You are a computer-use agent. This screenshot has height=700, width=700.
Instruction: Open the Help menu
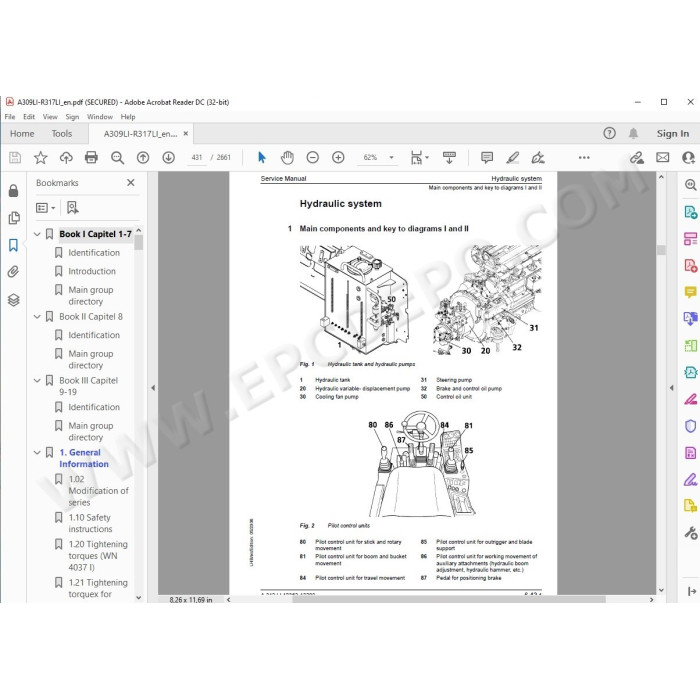(128, 117)
